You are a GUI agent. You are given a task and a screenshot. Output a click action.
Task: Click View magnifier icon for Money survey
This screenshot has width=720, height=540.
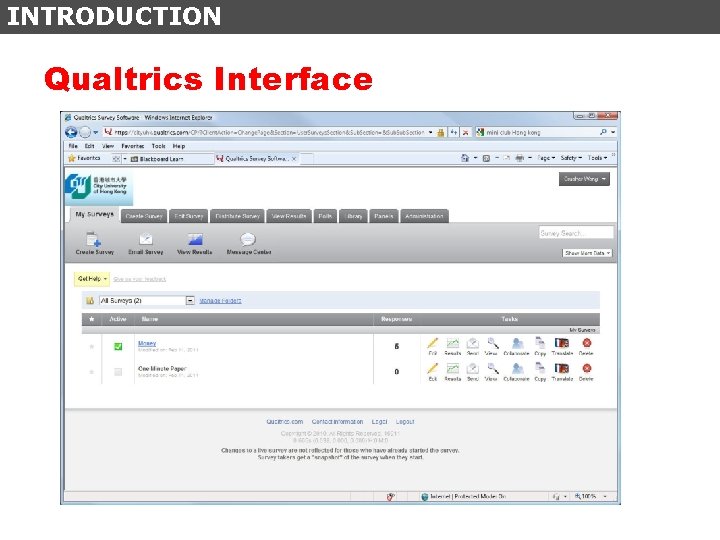[492, 343]
